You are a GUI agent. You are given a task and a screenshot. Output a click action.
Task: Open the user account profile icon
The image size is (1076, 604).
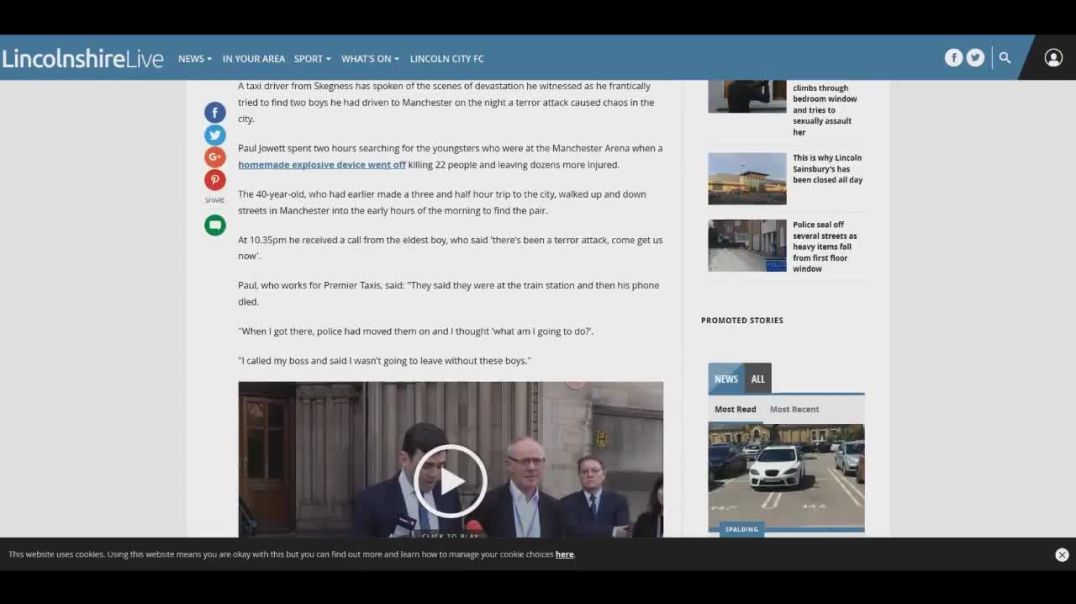coord(1053,58)
